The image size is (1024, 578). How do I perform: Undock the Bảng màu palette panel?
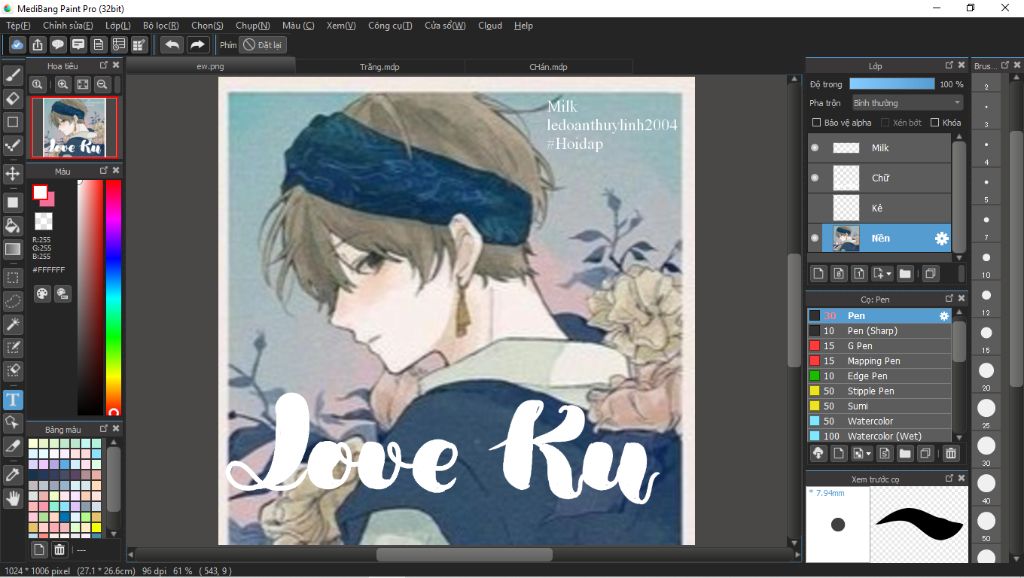[103, 428]
